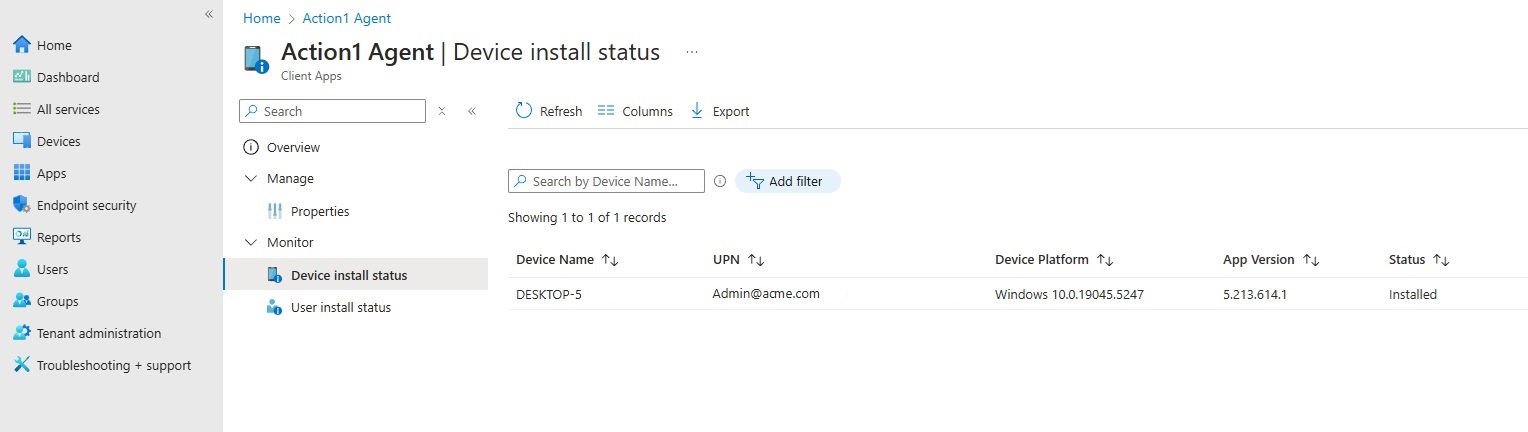Export the device install status data
Viewport: 1528px width, 432px height.
(720, 111)
